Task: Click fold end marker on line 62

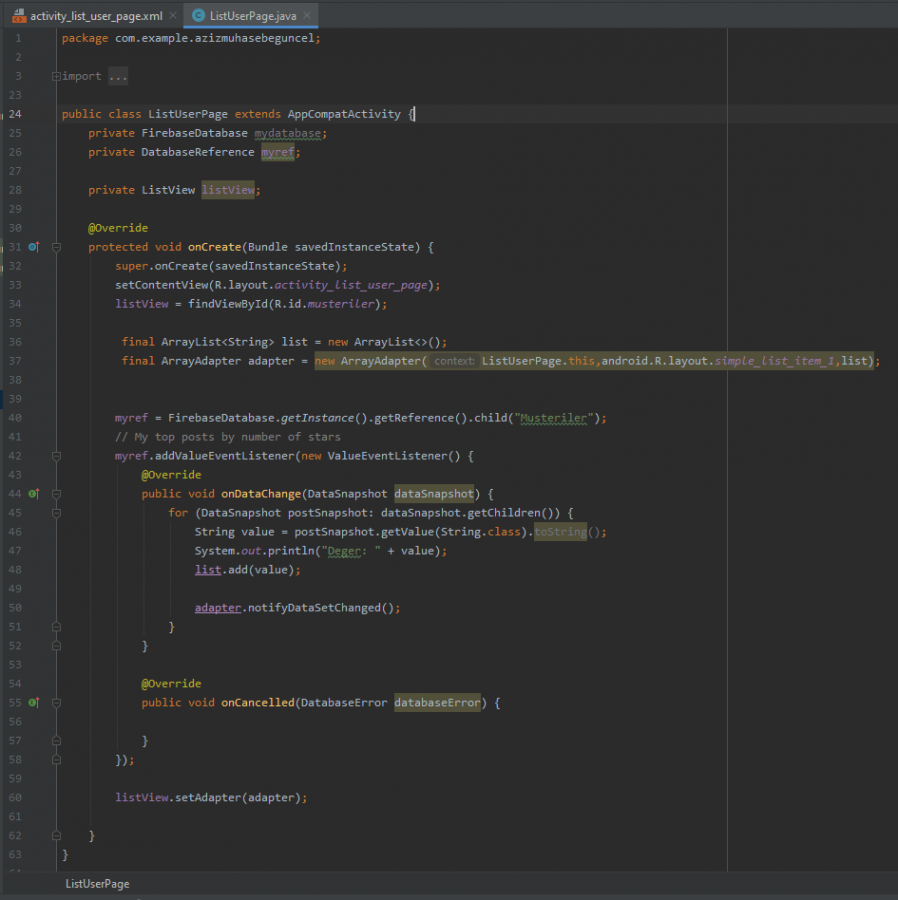Action: pos(56,836)
